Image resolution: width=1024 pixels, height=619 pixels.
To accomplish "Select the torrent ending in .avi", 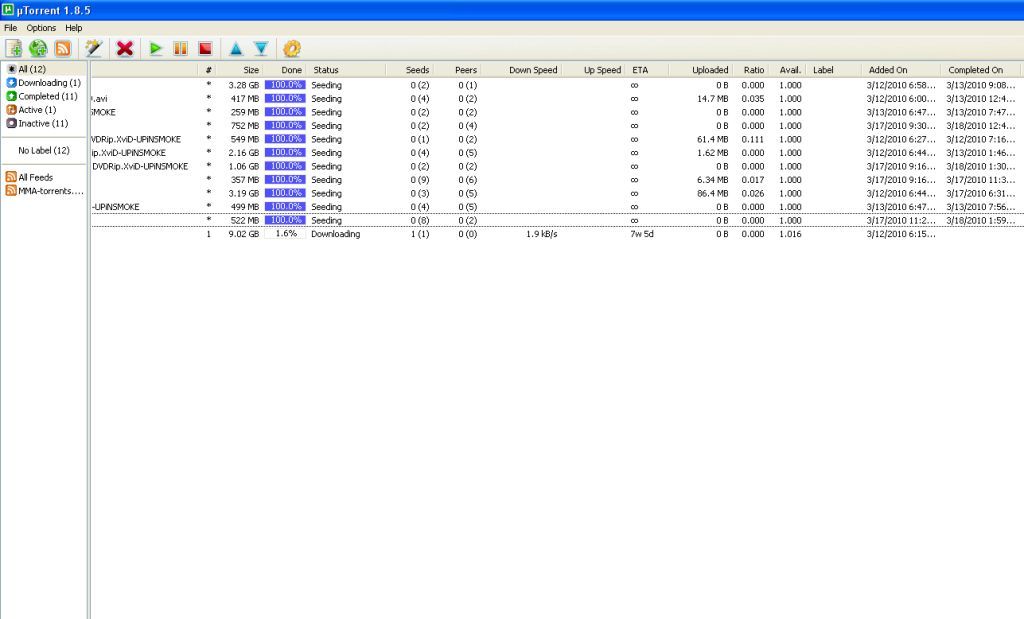I will coord(555,99).
